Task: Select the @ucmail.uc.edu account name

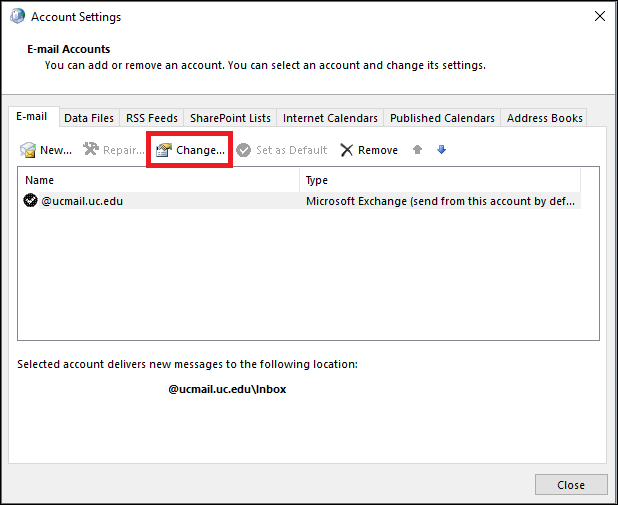Action: (82, 201)
